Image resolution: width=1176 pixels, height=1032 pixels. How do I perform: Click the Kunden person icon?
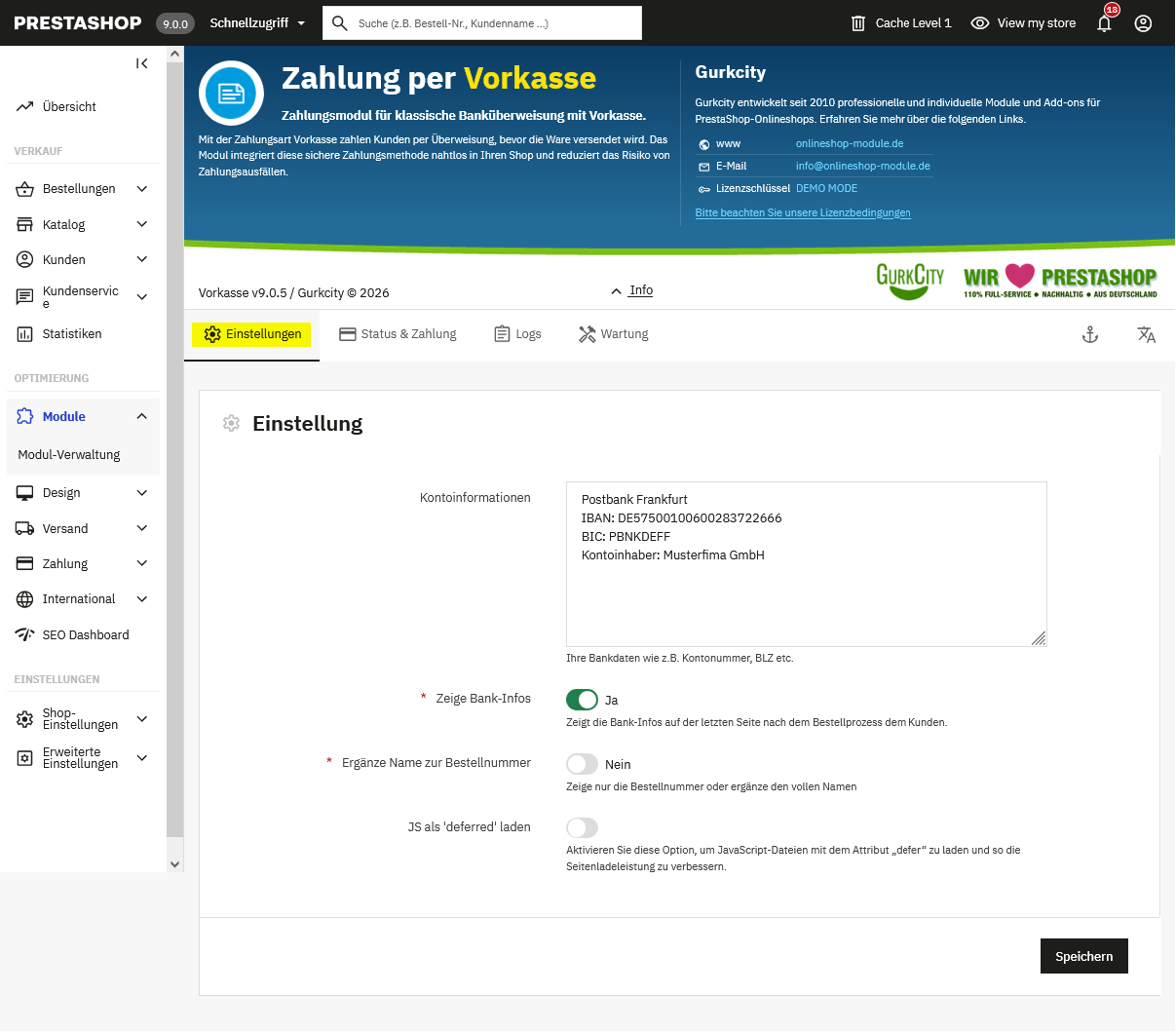point(24,259)
